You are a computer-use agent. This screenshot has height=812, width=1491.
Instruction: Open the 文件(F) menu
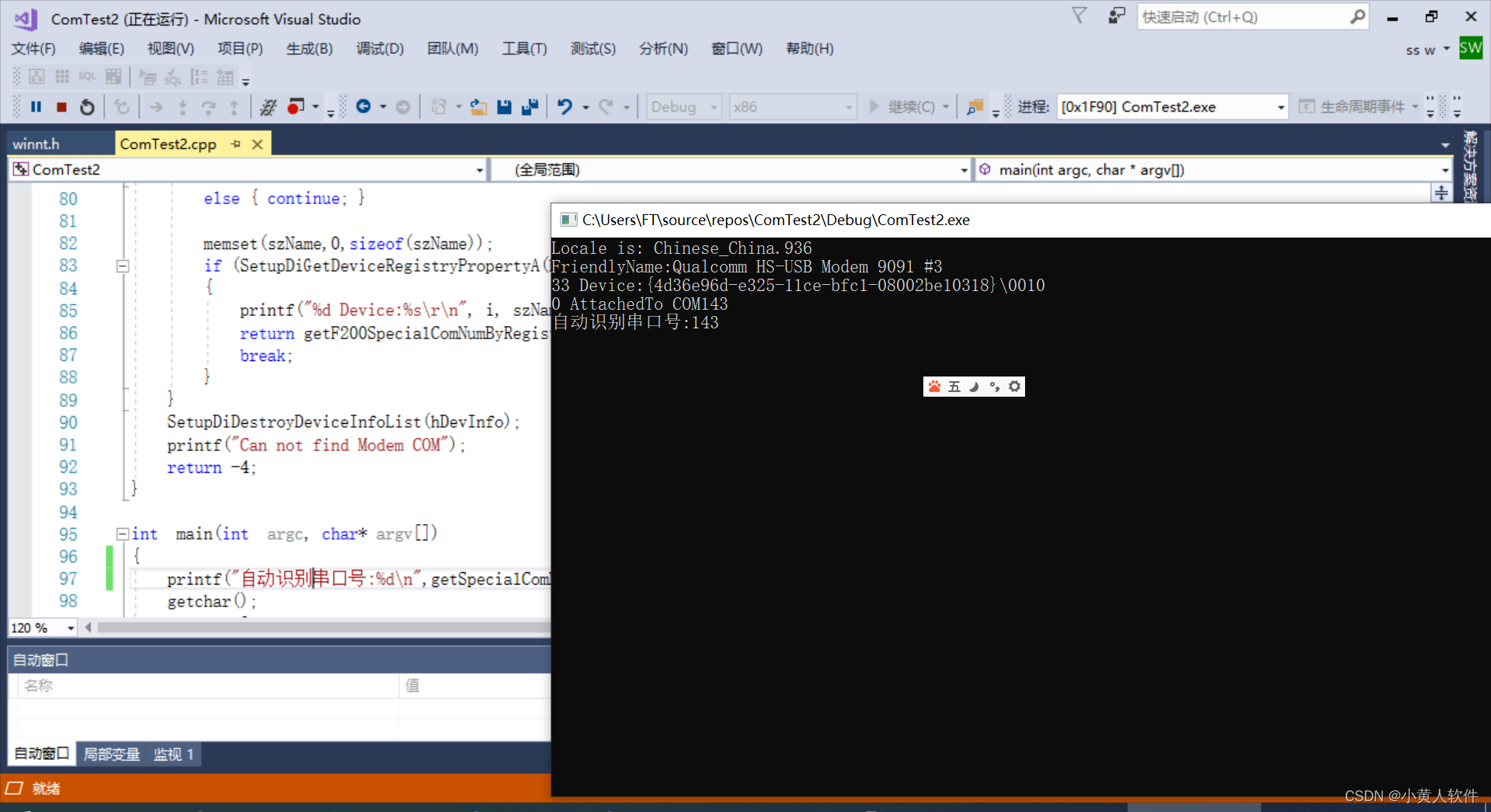33,49
